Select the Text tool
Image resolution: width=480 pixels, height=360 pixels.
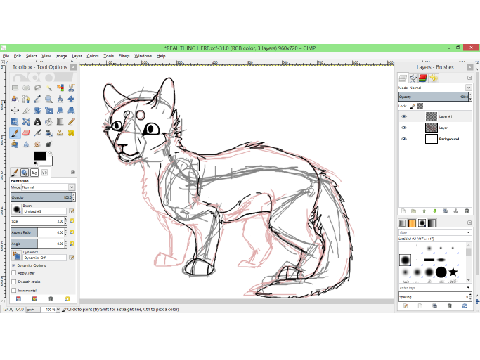coord(37,122)
